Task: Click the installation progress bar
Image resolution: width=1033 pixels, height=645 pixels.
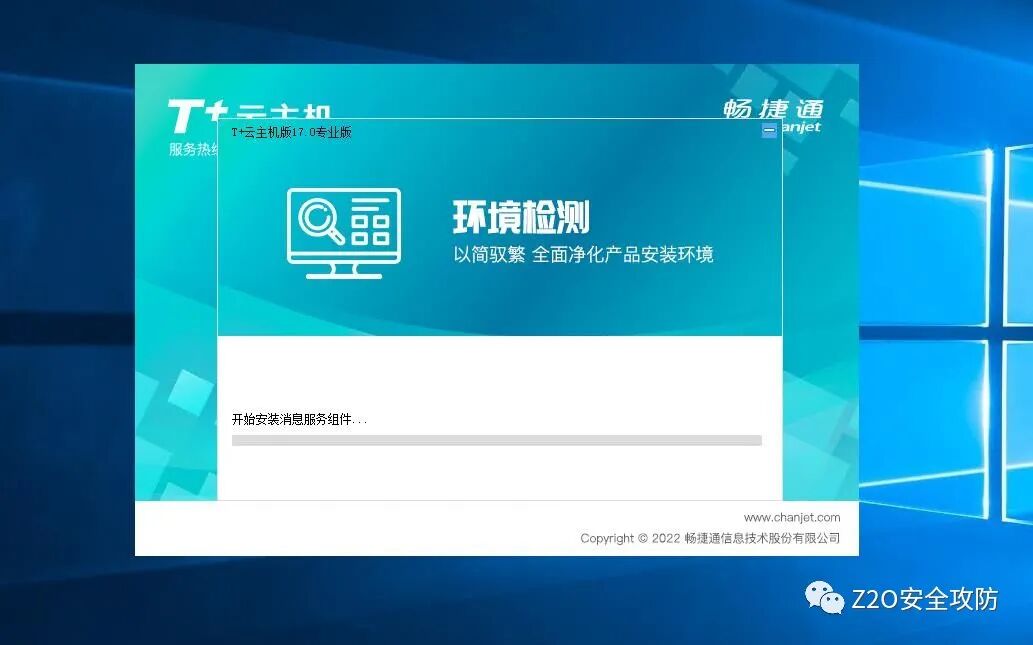Action: pyautogui.click(x=497, y=440)
